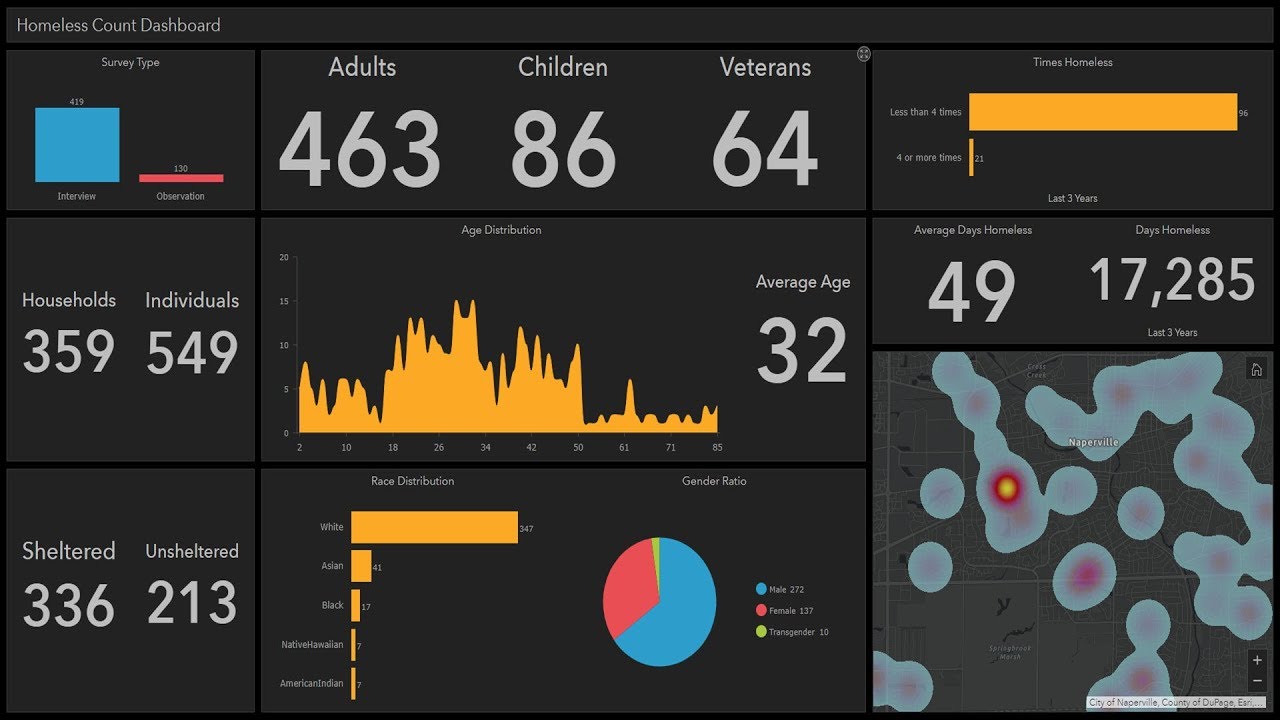This screenshot has width=1280, height=720.
Task: Click the map Home extent icon
Action: point(1256,369)
